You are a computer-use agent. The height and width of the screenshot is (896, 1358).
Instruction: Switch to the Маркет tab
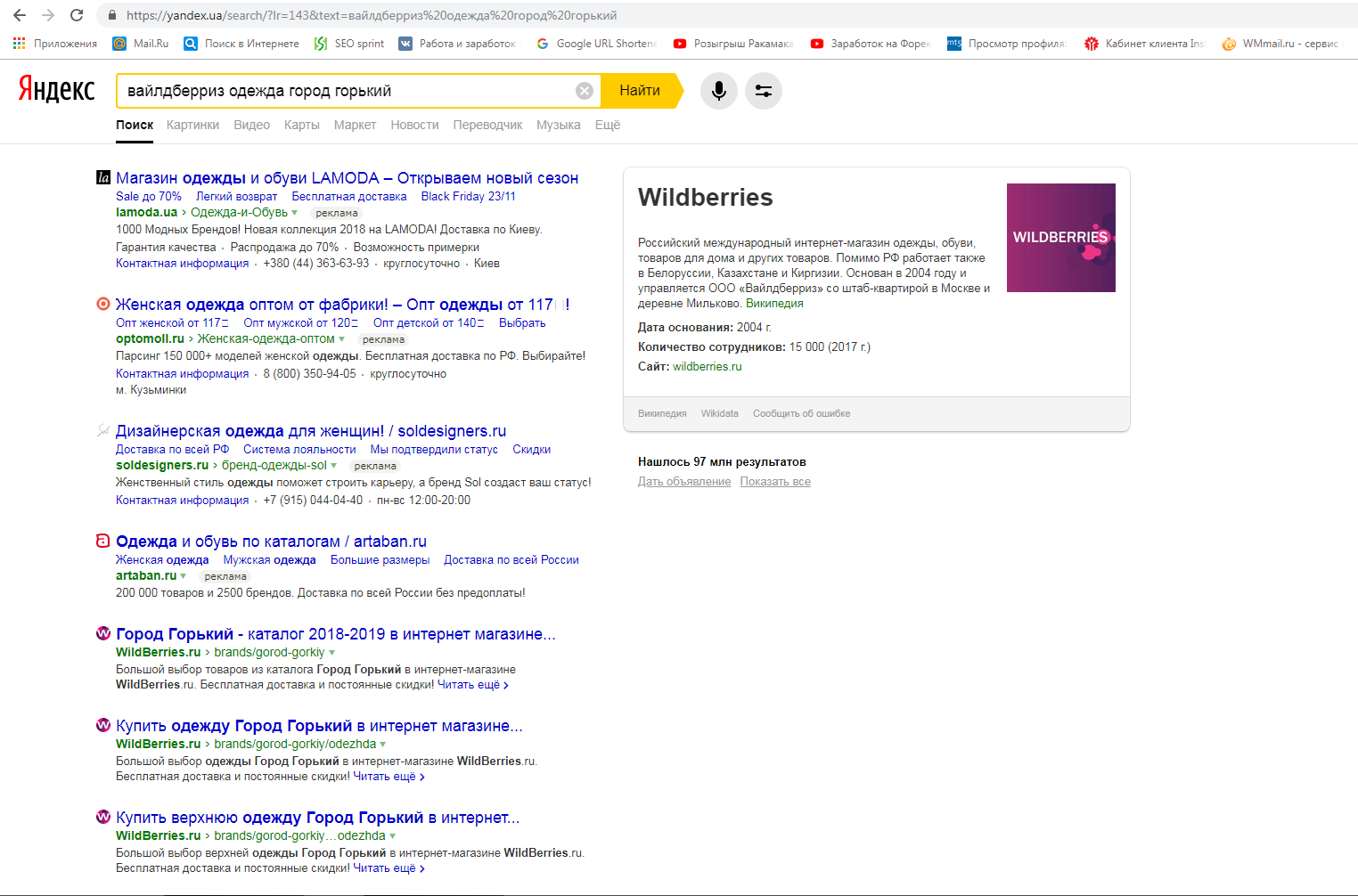[x=355, y=125]
